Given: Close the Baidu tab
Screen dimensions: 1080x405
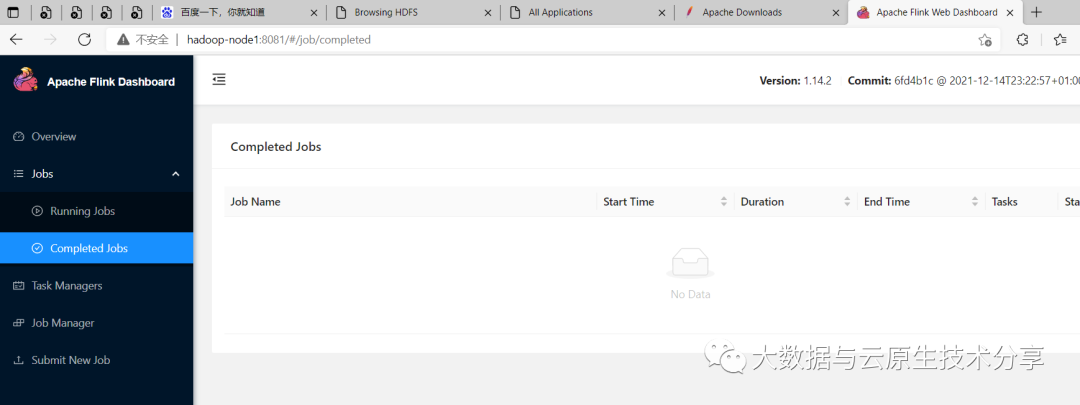Looking at the screenshot, I should point(313,12).
